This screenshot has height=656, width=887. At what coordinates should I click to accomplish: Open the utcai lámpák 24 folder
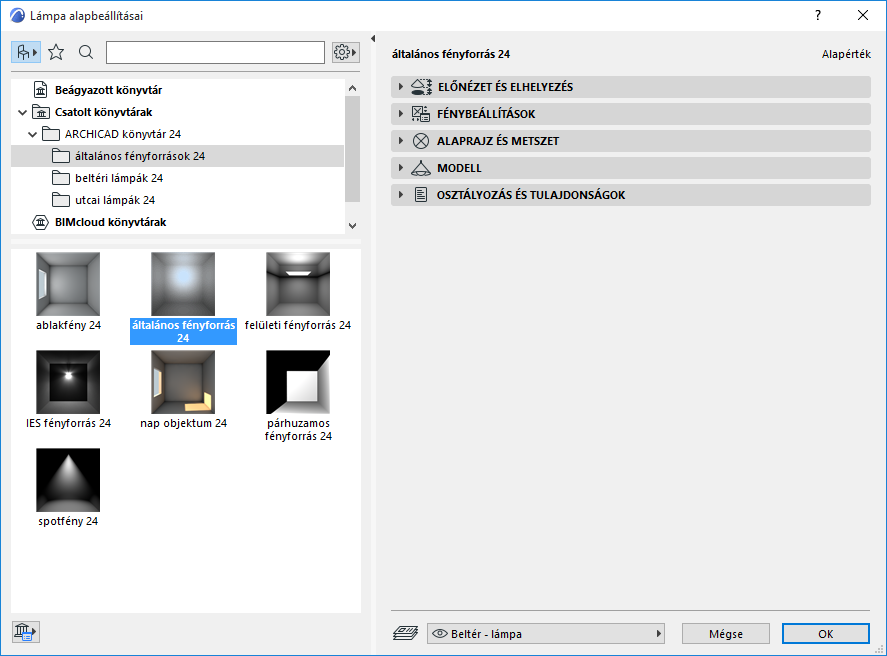coord(115,200)
